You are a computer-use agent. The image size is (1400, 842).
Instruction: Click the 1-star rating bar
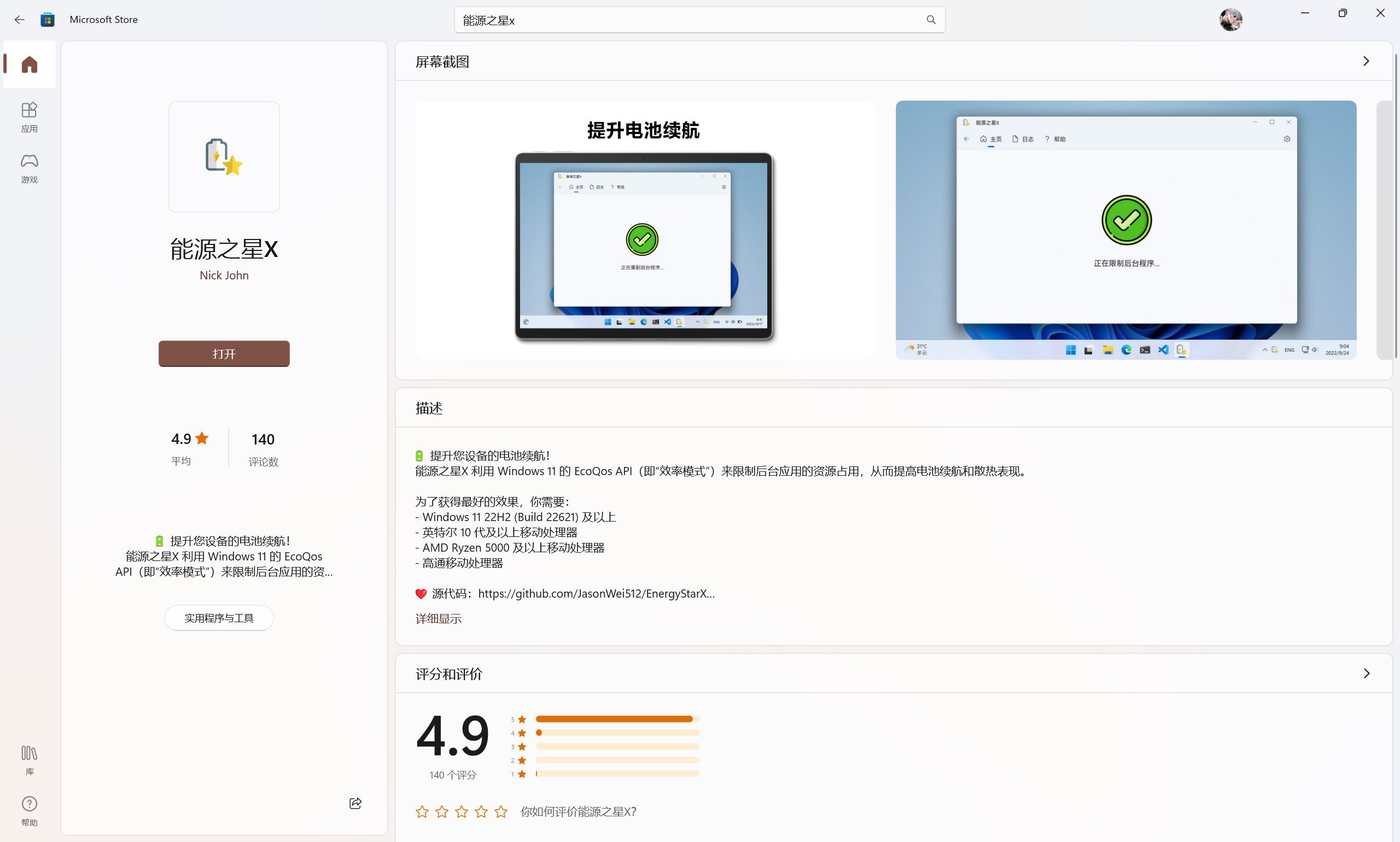pyautogui.click(x=617, y=773)
